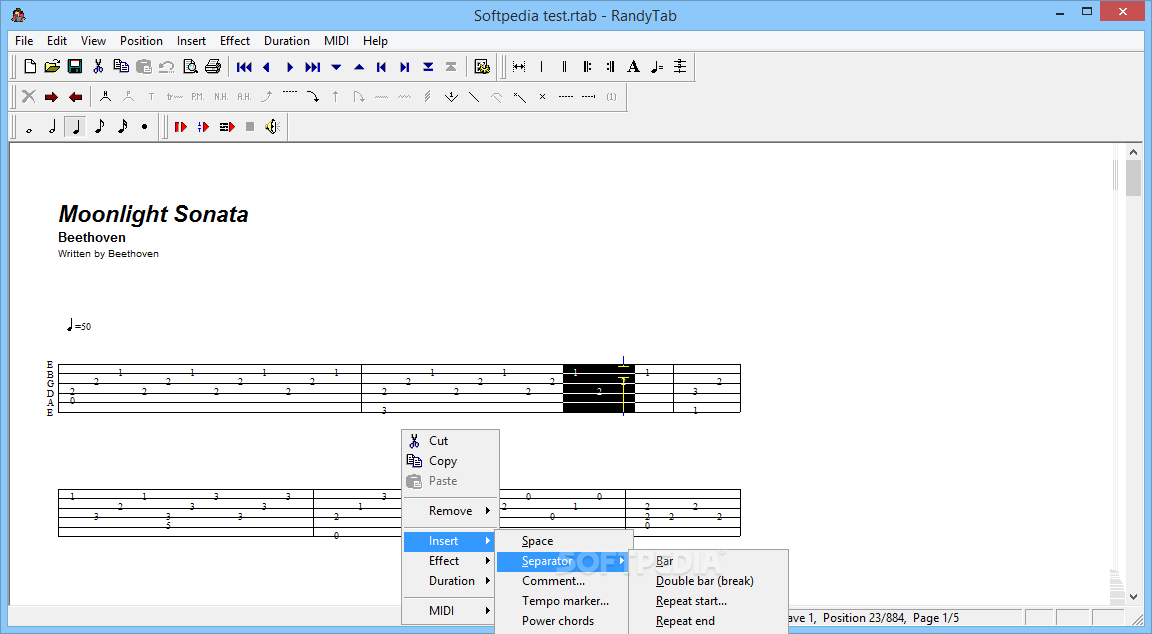The width and height of the screenshot is (1152, 634).
Task: Expand the Separator submenu
Action: pyautogui.click(x=564, y=561)
